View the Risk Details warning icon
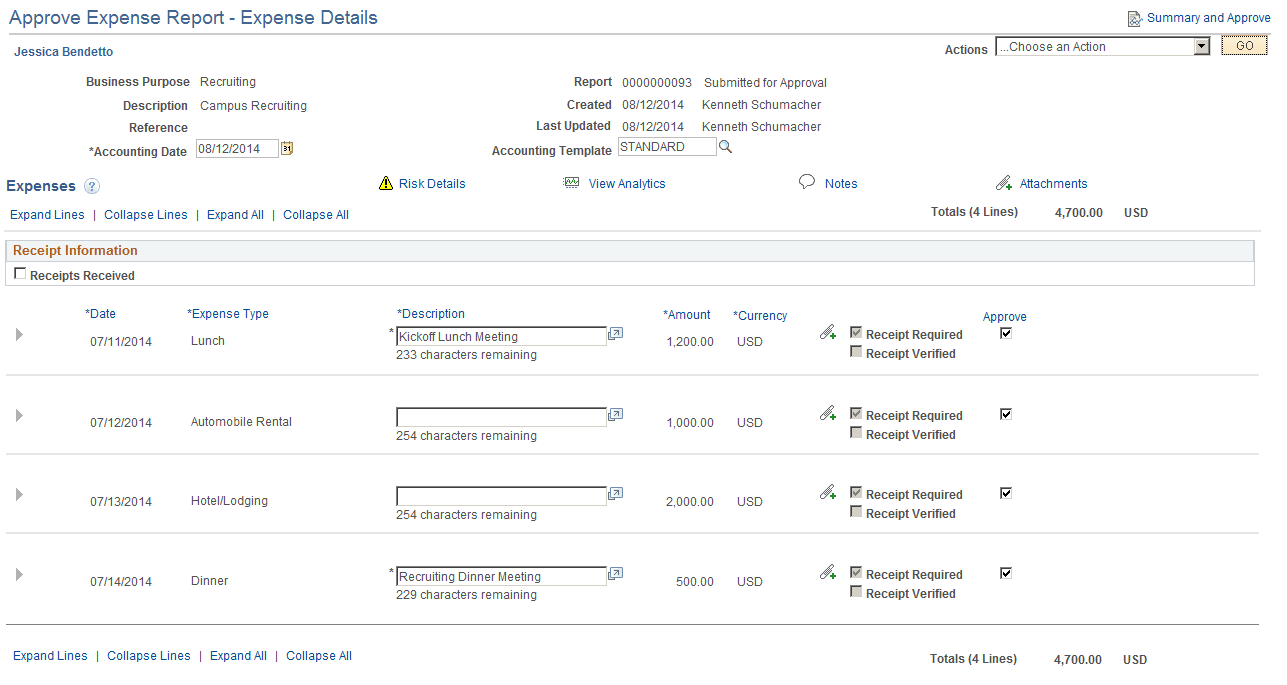The height and width of the screenshot is (685, 1287). click(x=386, y=183)
